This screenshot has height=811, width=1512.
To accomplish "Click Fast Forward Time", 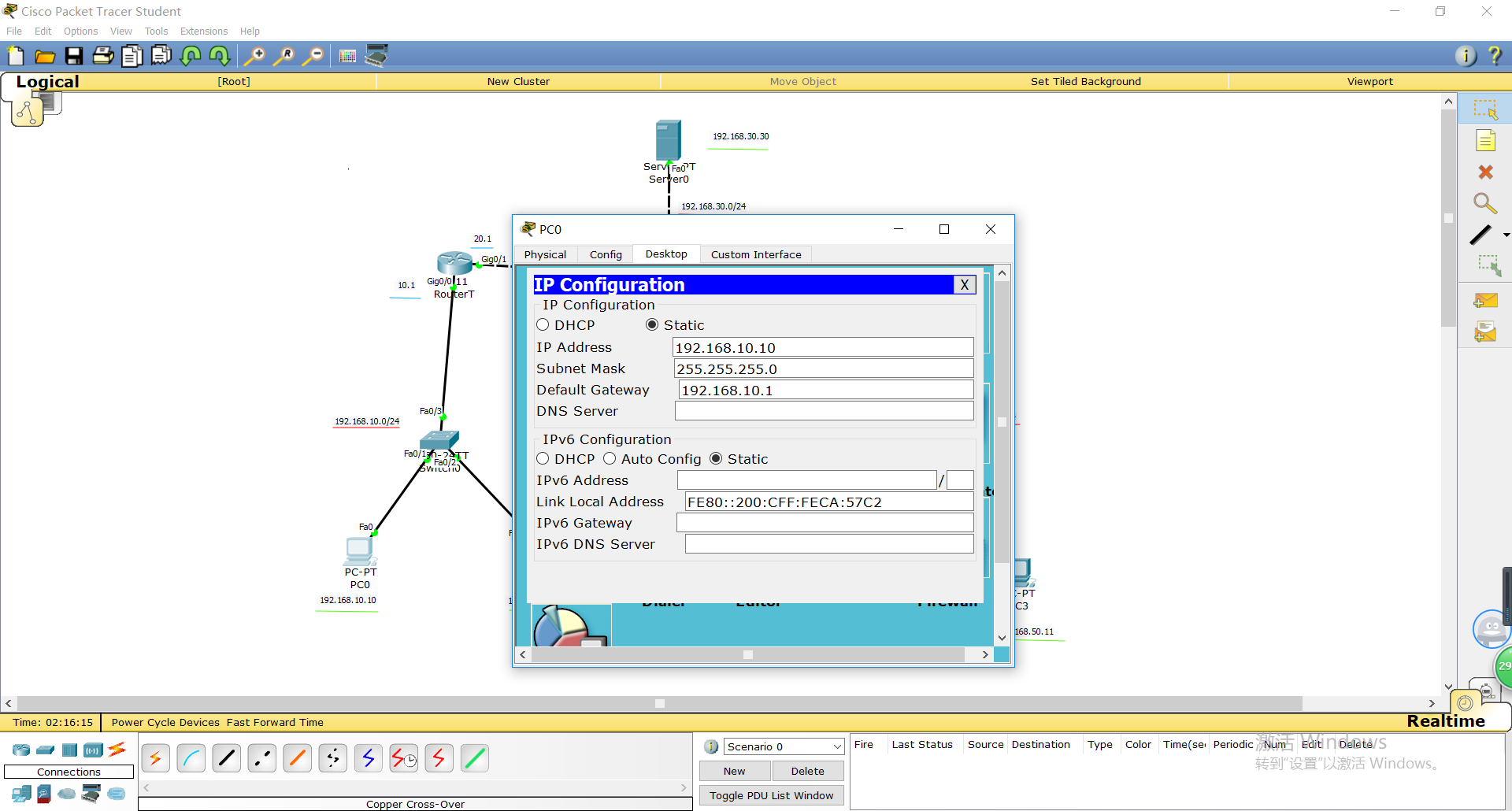I will [275, 723].
